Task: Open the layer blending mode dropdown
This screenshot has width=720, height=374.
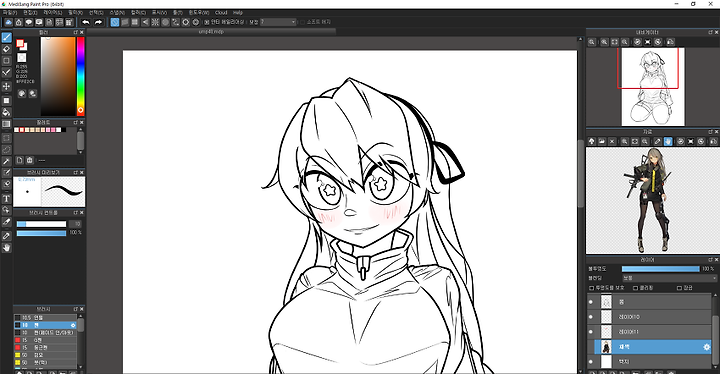Action: 669,278
